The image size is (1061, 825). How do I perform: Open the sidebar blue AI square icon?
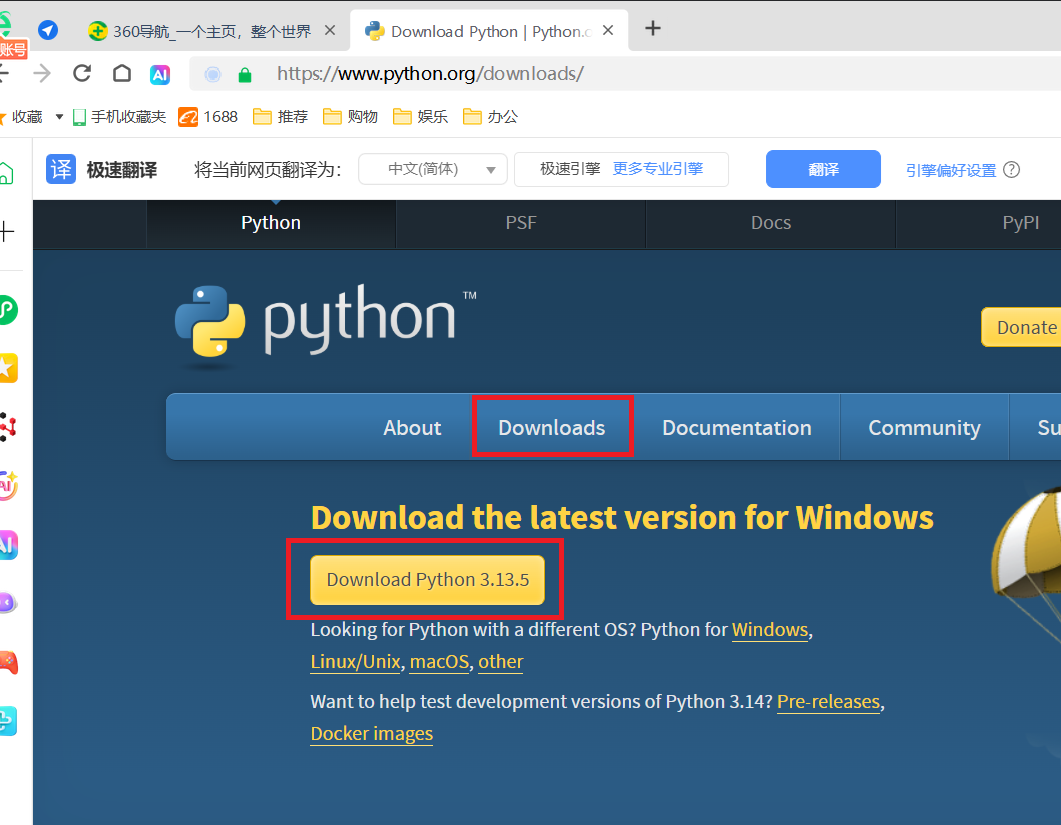[7, 545]
